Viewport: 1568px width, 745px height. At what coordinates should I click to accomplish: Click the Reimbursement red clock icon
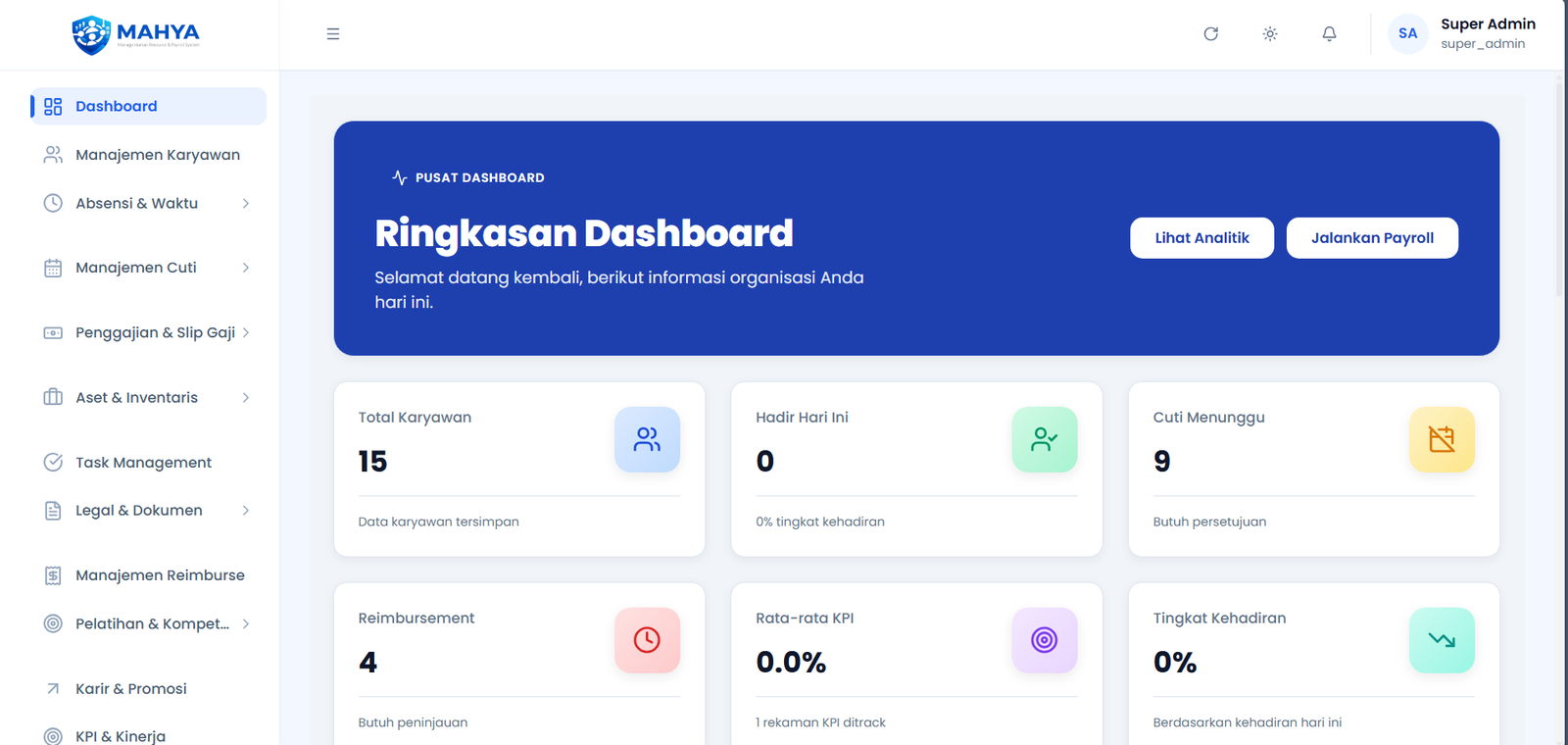tap(647, 640)
